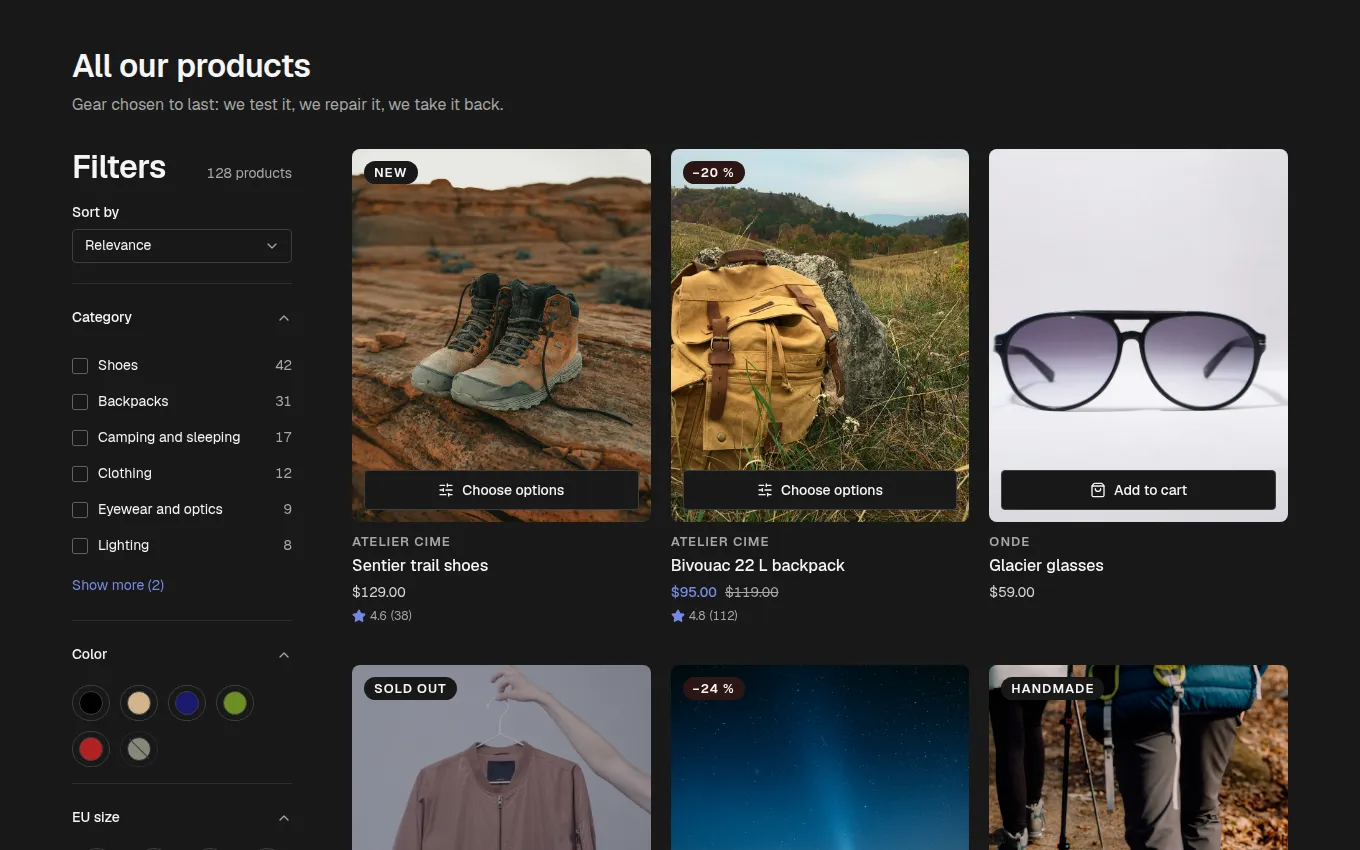Screen dimensions: 1360x850
Task: Click the HANDMADE badge
Action: (1052, 689)
